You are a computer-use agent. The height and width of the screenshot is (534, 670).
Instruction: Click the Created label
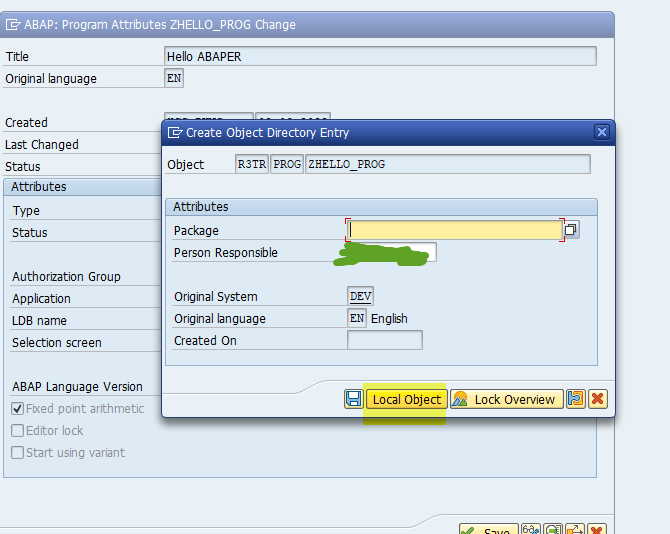(26, 123)
